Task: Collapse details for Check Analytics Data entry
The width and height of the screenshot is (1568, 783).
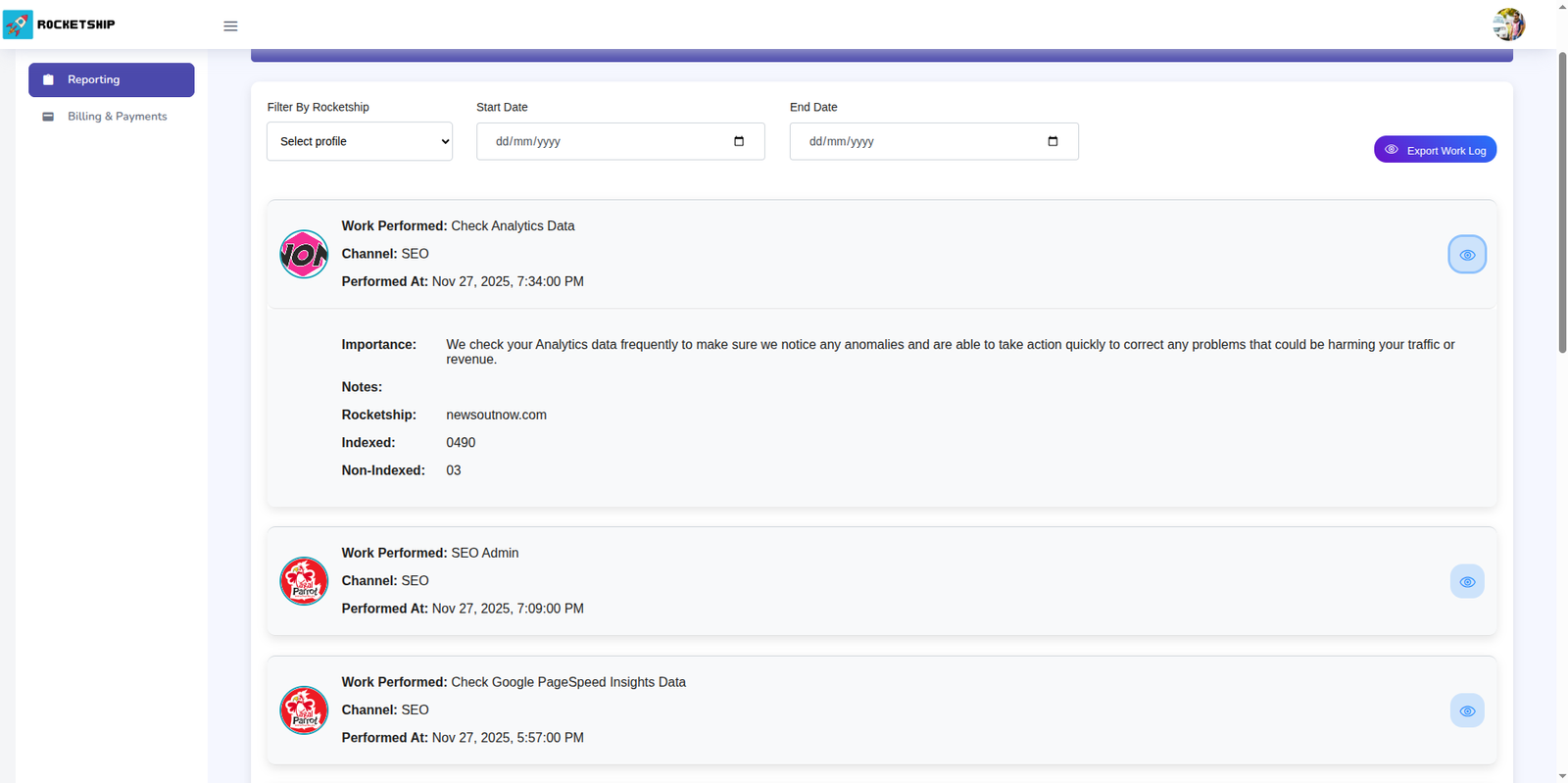Action: point(1466,255)
